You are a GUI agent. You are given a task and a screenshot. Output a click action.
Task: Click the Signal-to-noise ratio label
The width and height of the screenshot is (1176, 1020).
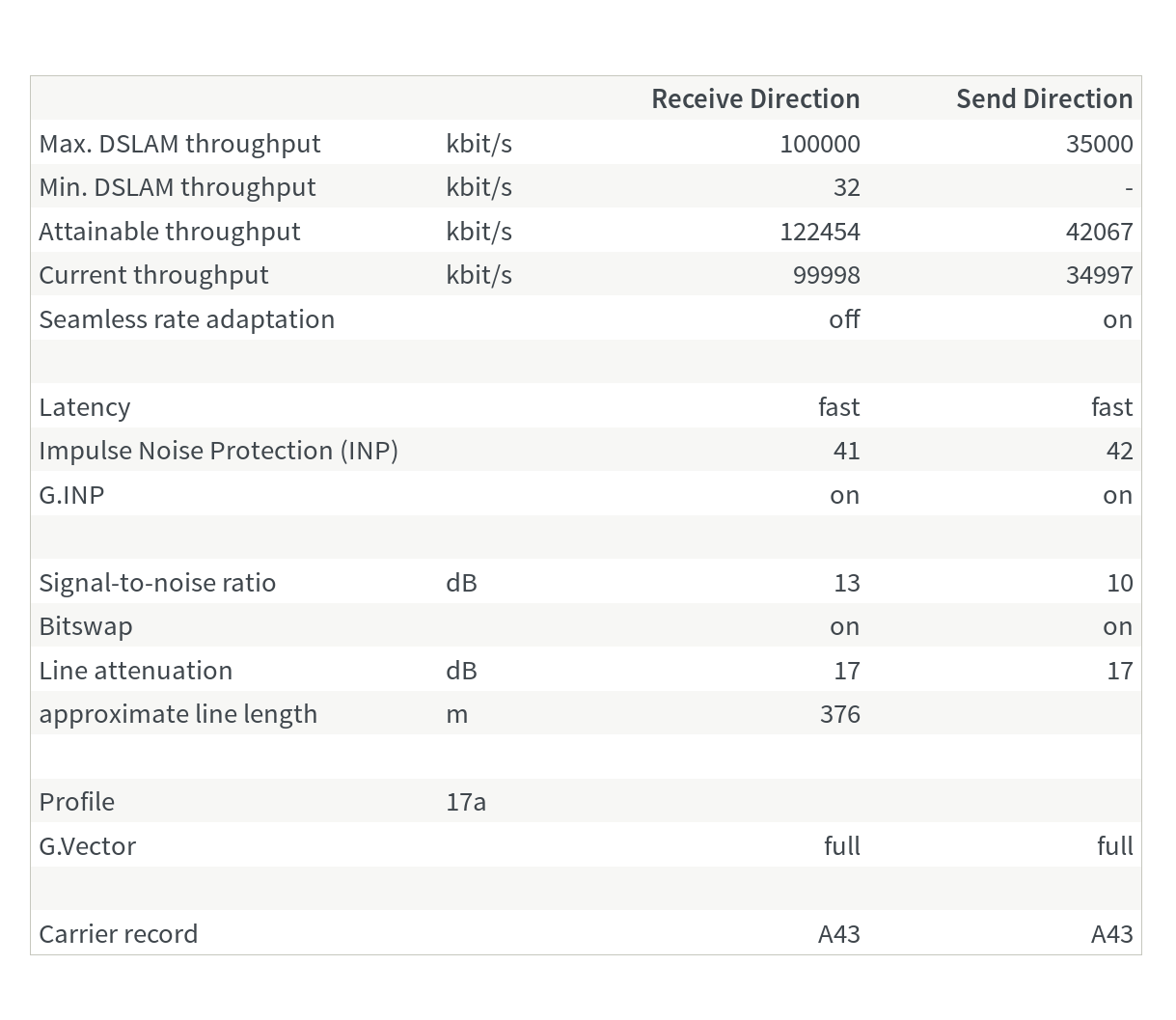157,583
